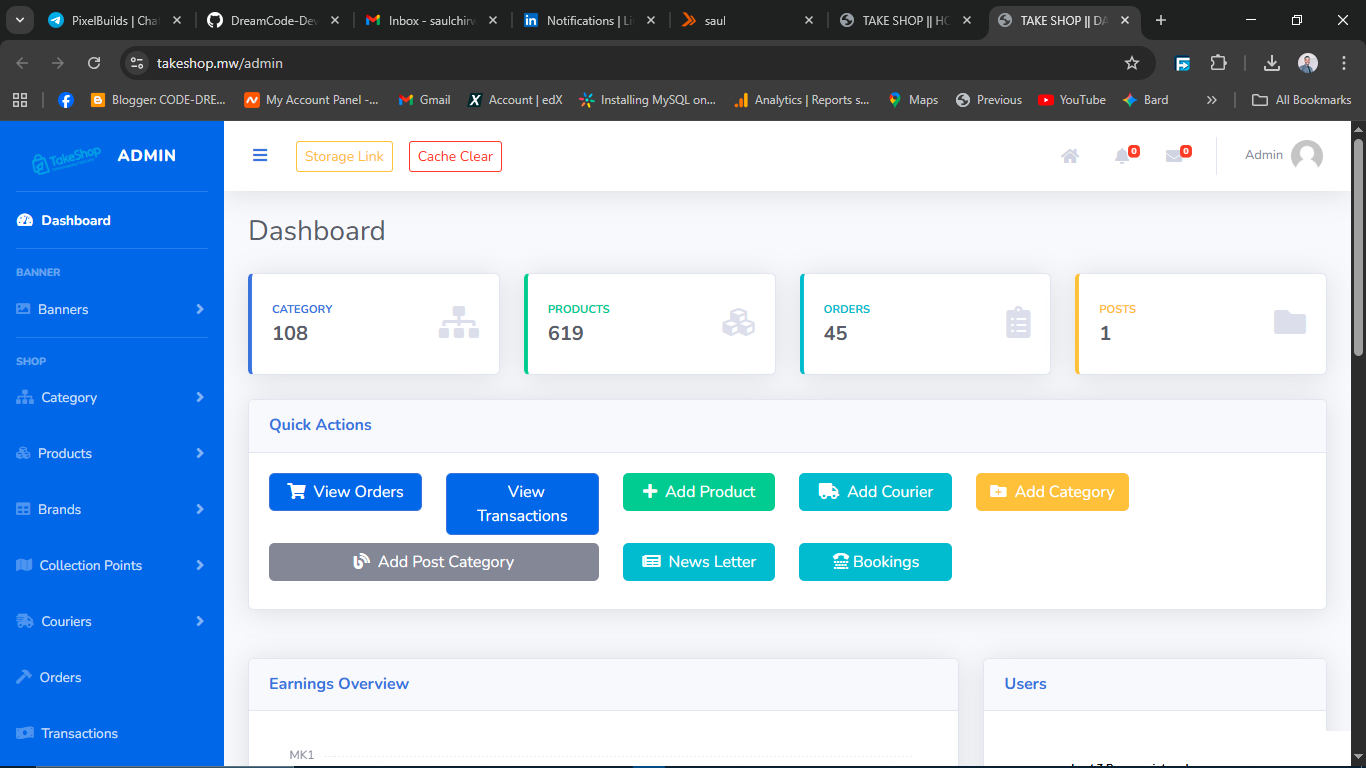This screenshot has width=1366, height=768.
Task: Reload the page using refresh icon
Action: coord(94,63)
